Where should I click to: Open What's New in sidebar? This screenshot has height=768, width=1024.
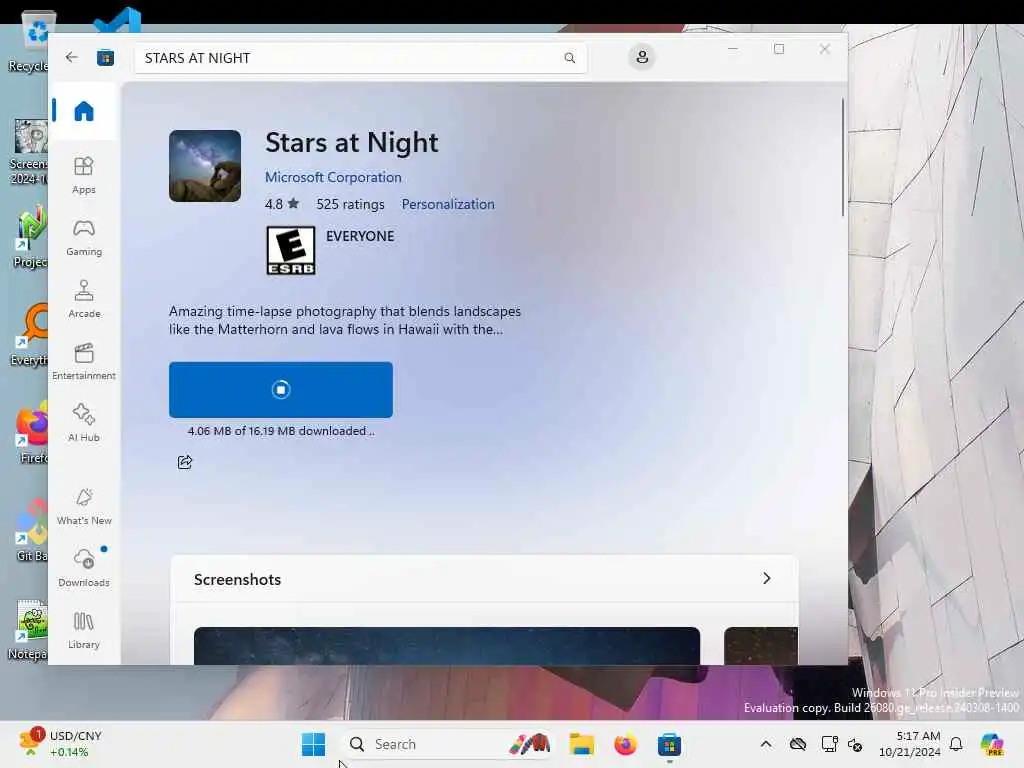[x=84, y=506]
